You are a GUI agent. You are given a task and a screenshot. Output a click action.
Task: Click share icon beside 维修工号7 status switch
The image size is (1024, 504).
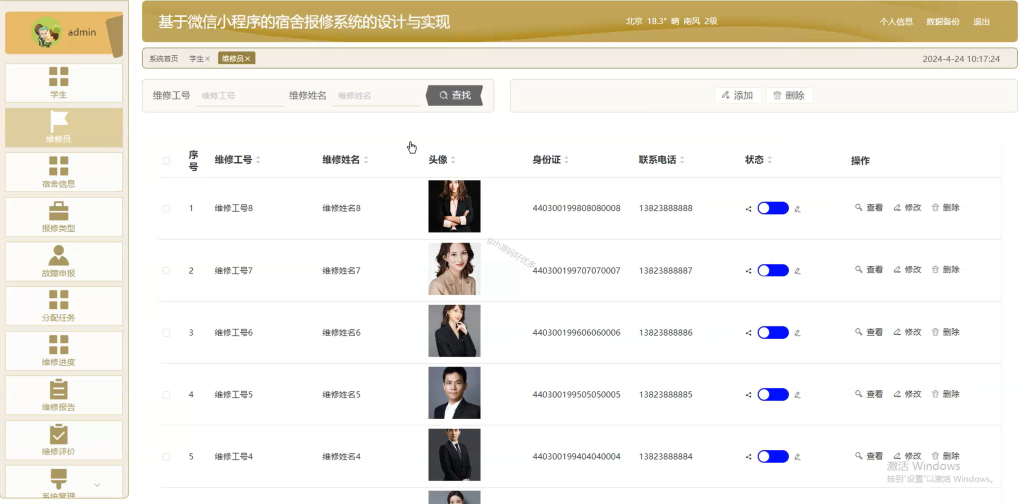pyautogui.click(x=748, y=271)
